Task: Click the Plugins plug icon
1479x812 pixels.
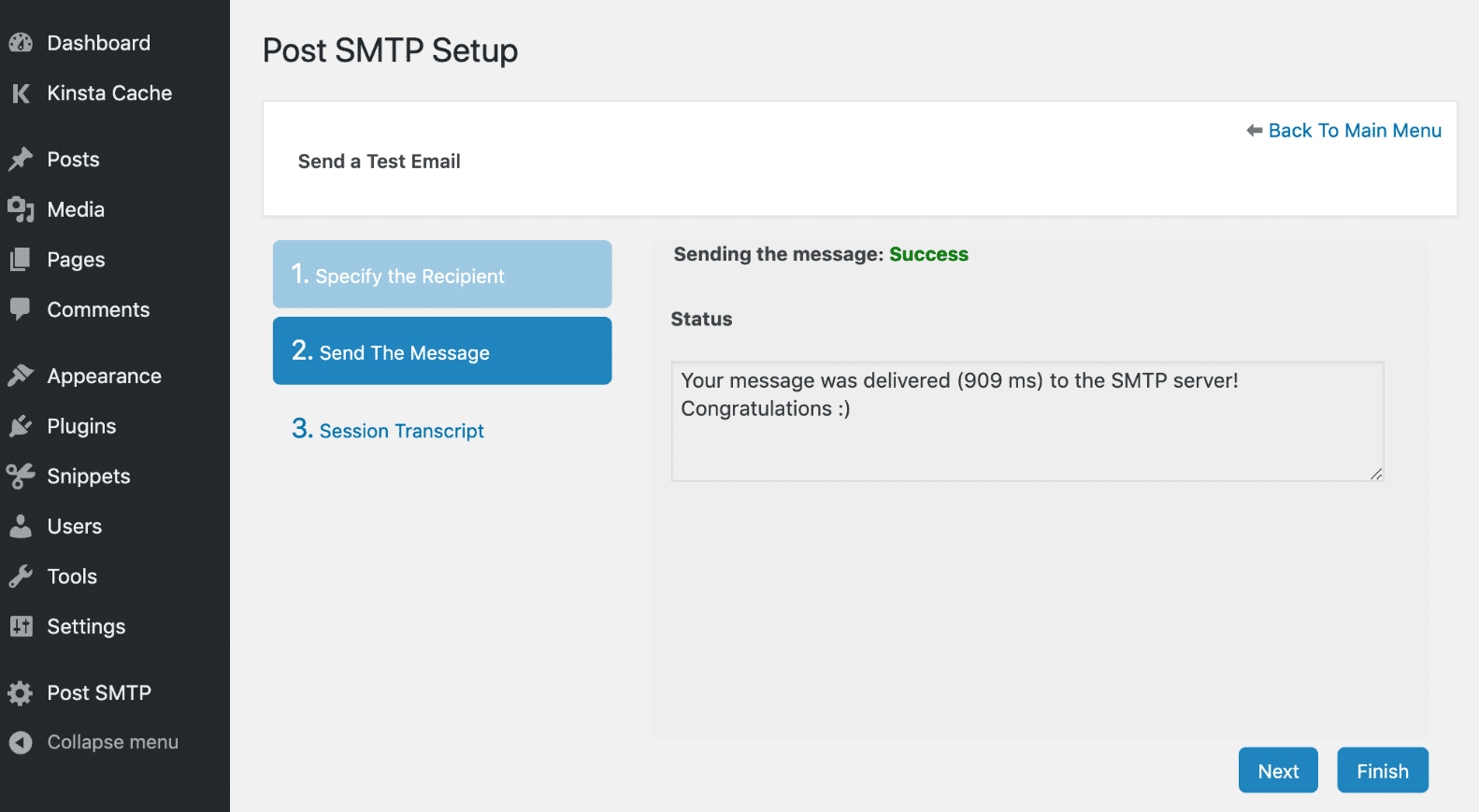Action: coord(21,426)
